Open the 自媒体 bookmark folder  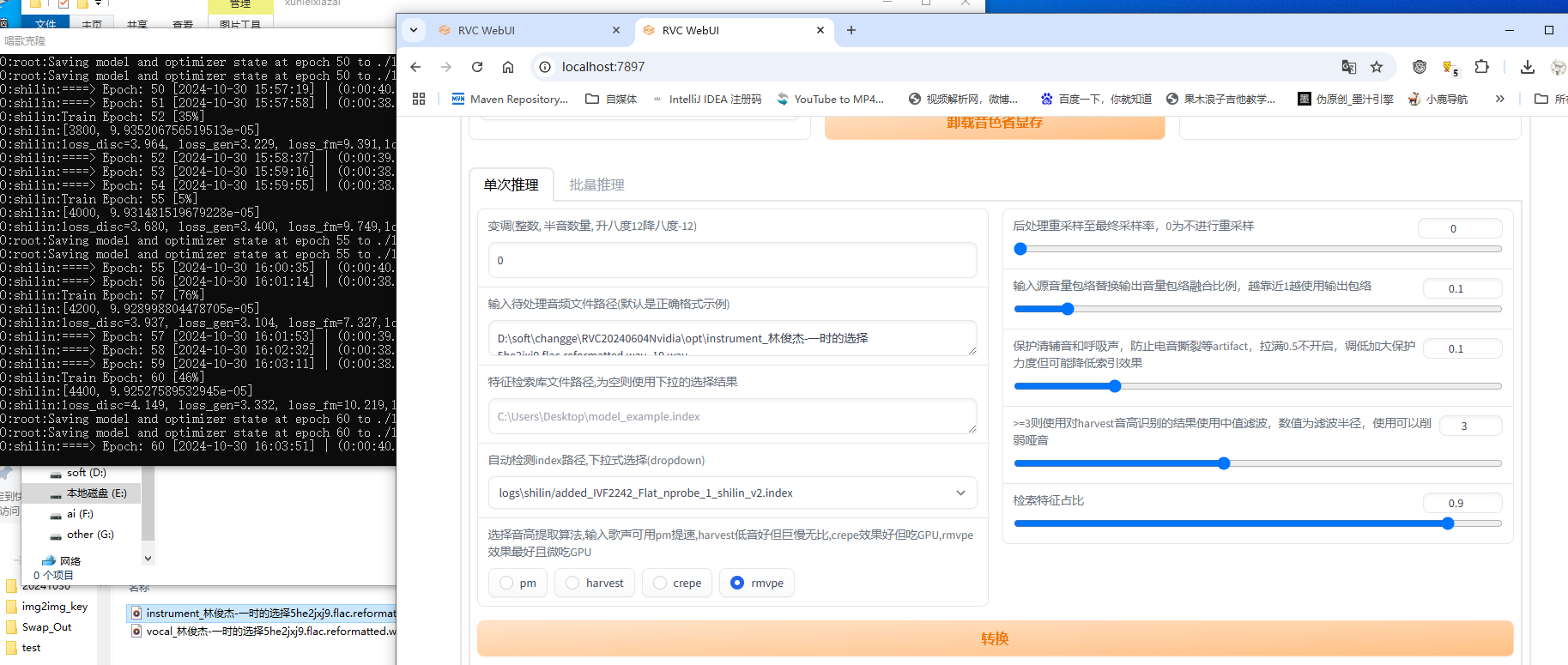coord(611,99)
